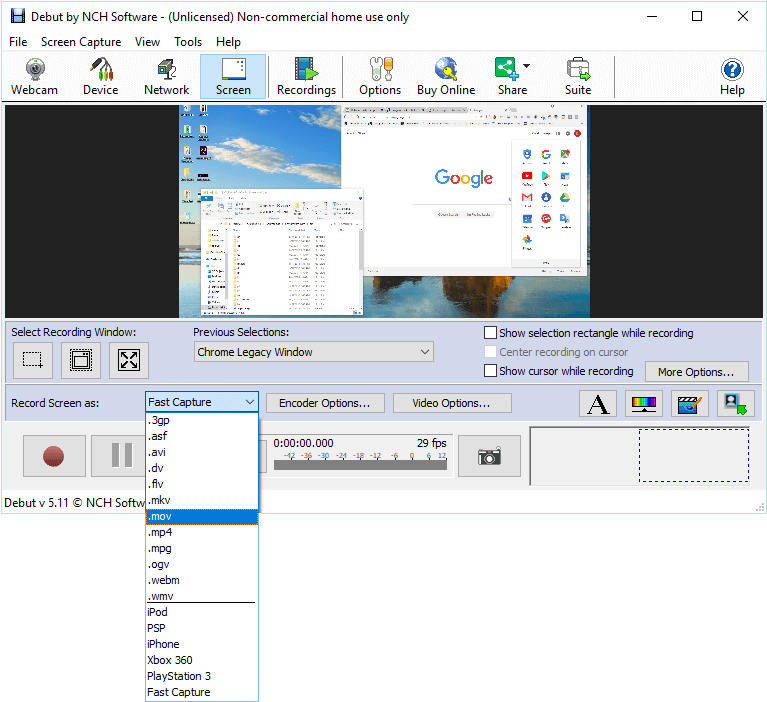Open the Screen Capture menu
This screenshot has height=702, width=767.
[x=81, y=42]
